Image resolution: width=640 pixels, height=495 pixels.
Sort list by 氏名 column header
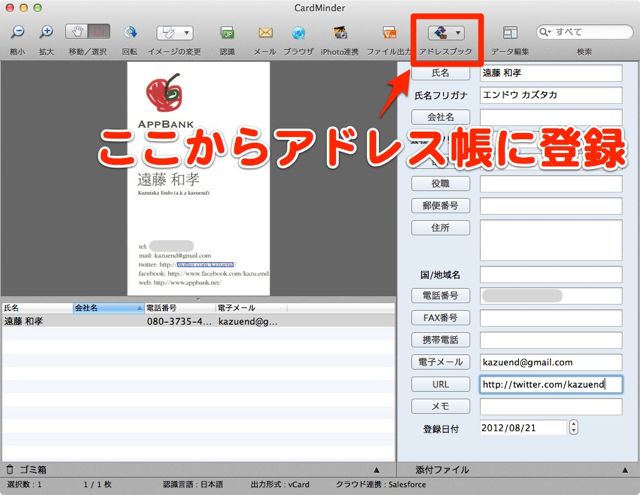pyautogui.click(x=38, y=308)
